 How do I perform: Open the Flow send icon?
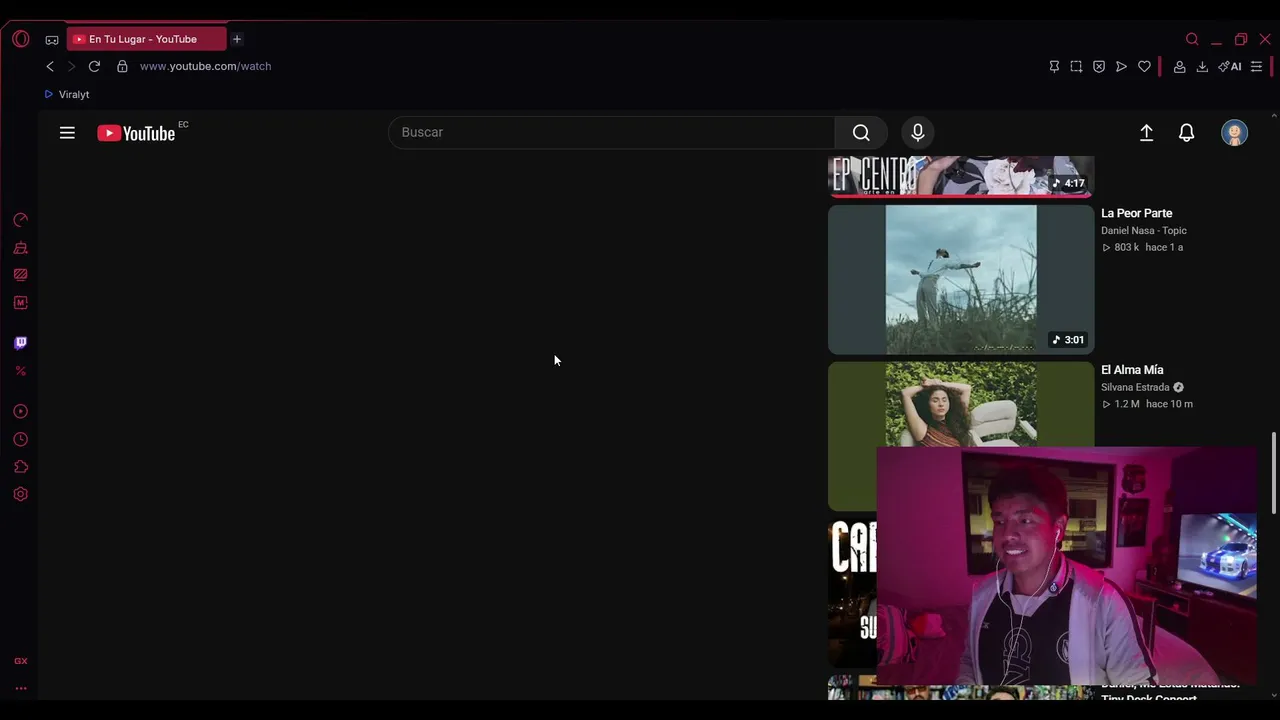coord(1121,67)
